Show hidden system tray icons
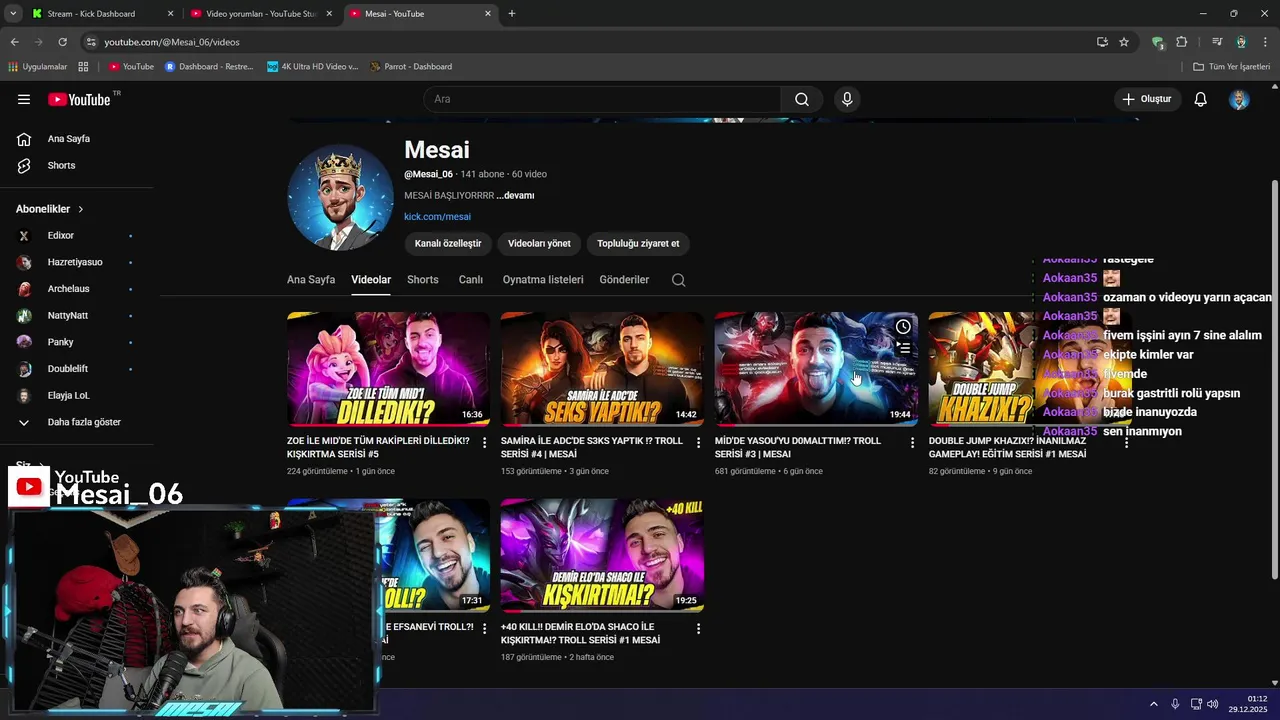 (1153, 704)
